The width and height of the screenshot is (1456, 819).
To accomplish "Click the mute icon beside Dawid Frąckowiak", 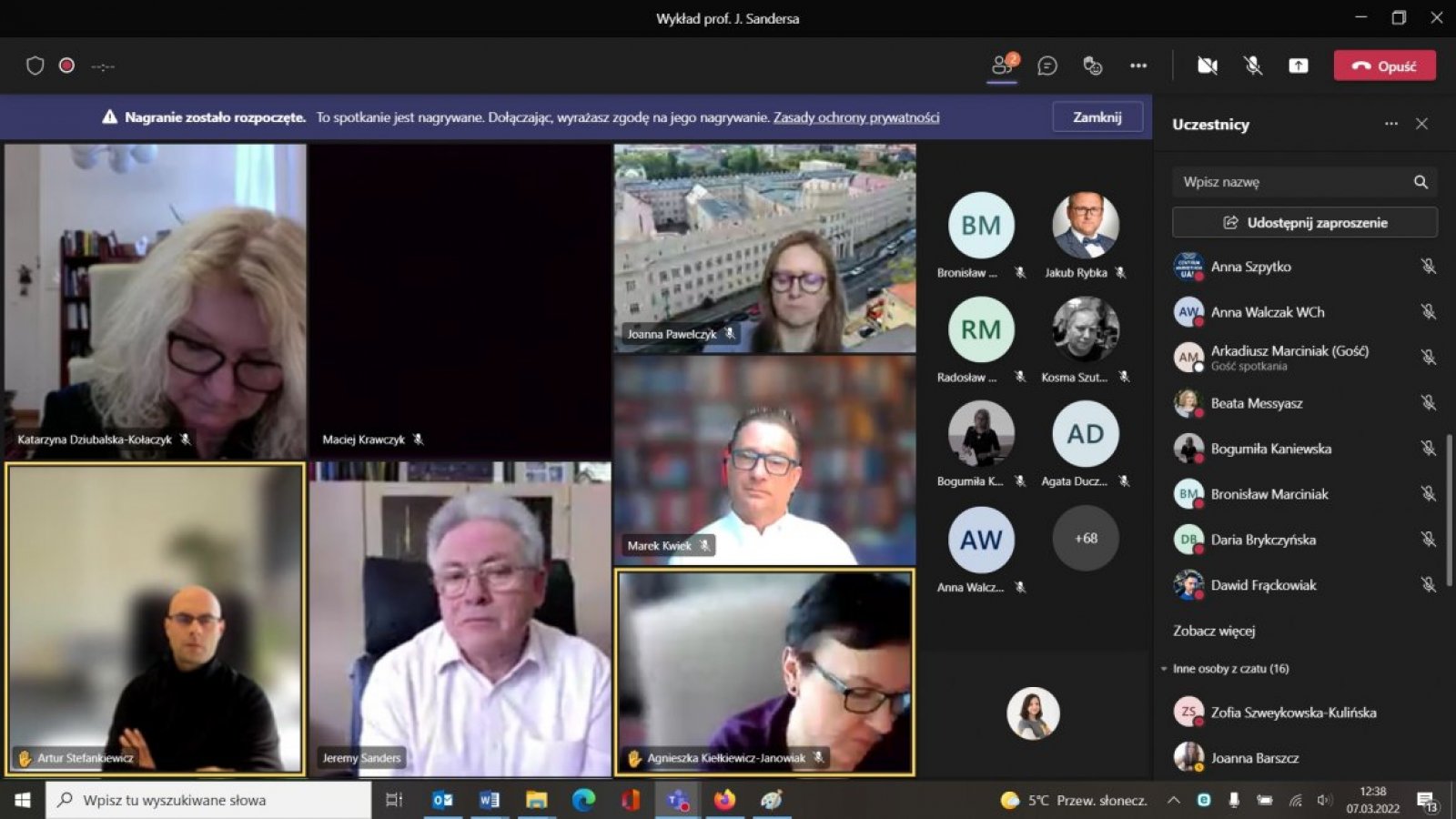I will tap(1426, 585).
